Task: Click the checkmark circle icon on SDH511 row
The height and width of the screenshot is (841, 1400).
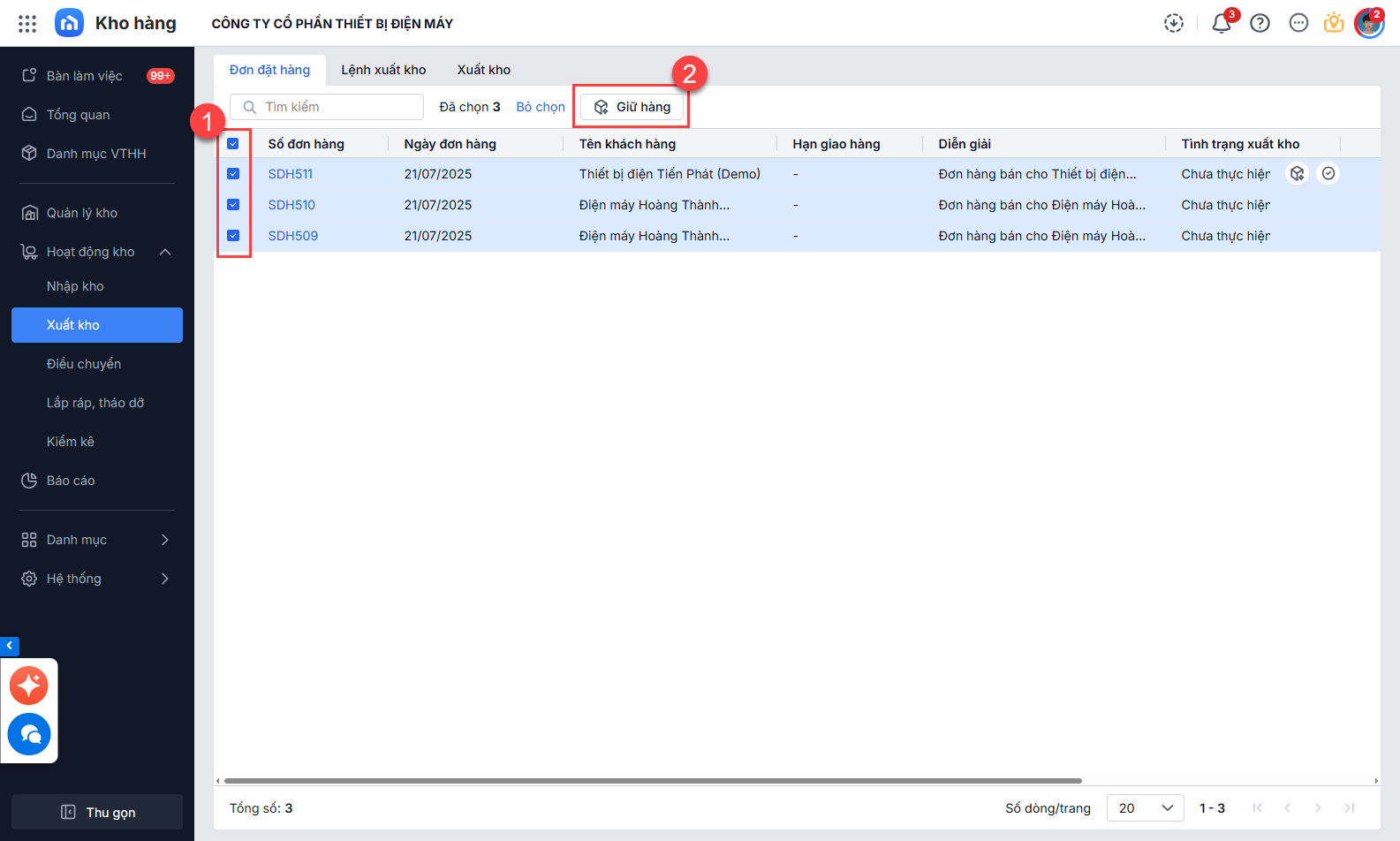Action: tap(1328, 174)
